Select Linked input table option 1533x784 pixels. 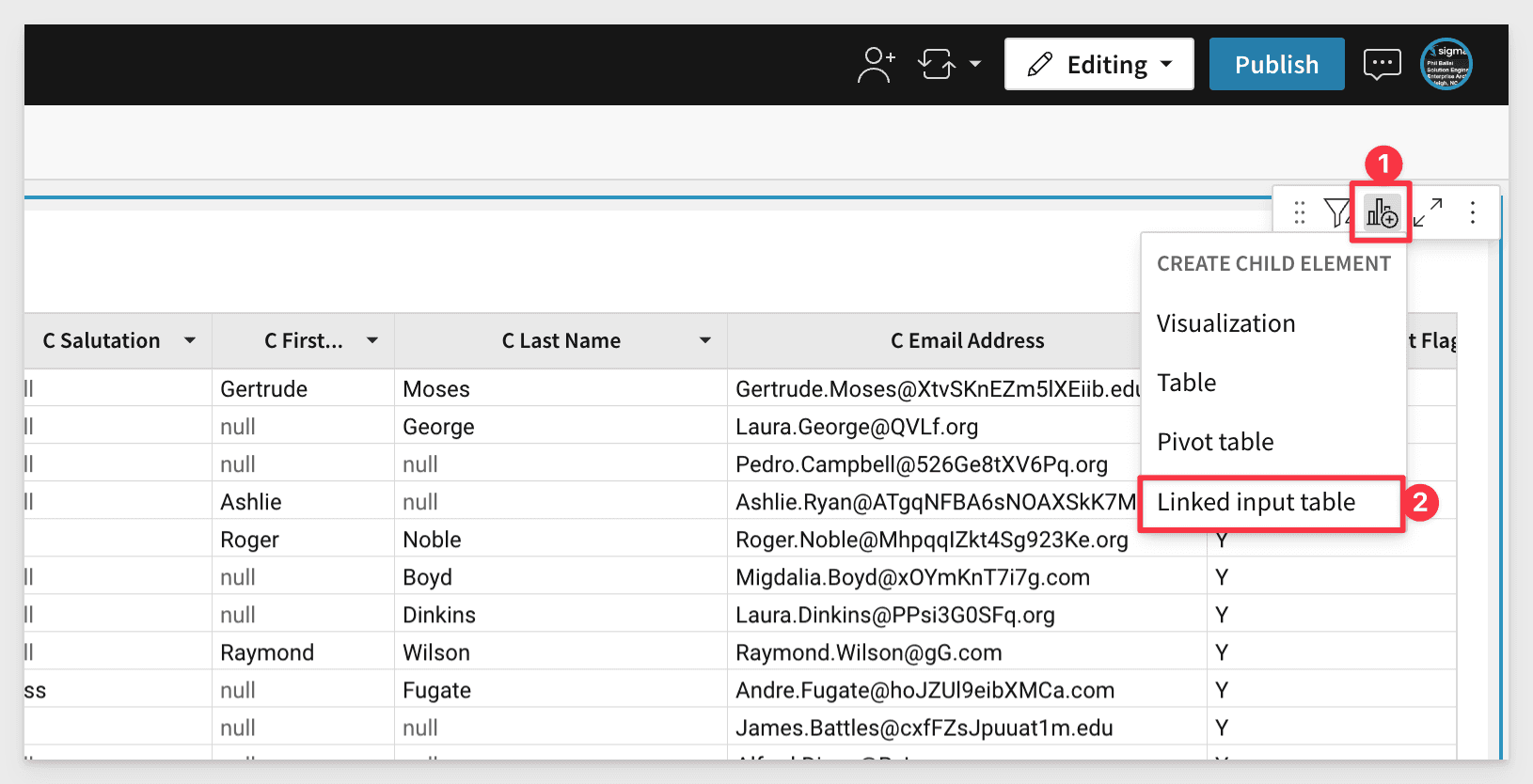pos(1256,502)
